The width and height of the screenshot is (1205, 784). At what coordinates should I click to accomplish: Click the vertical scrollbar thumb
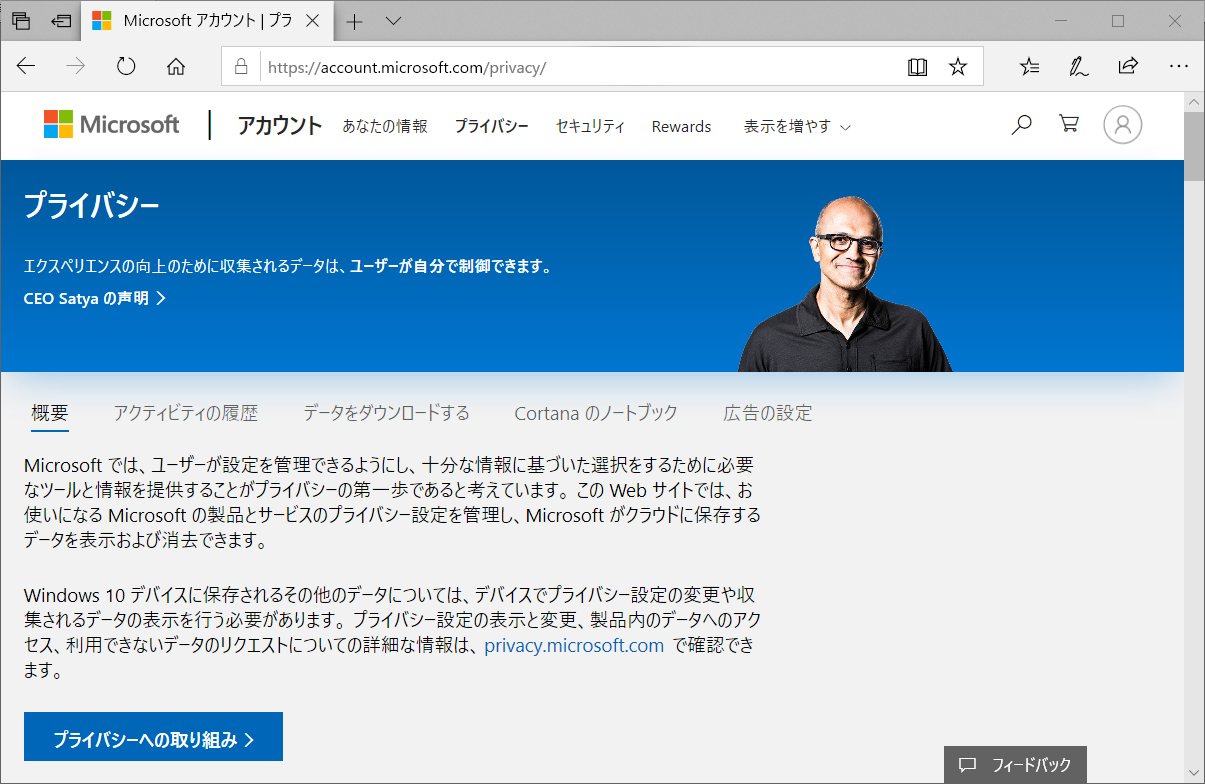pyautogui.click(x=1194, y=146)
